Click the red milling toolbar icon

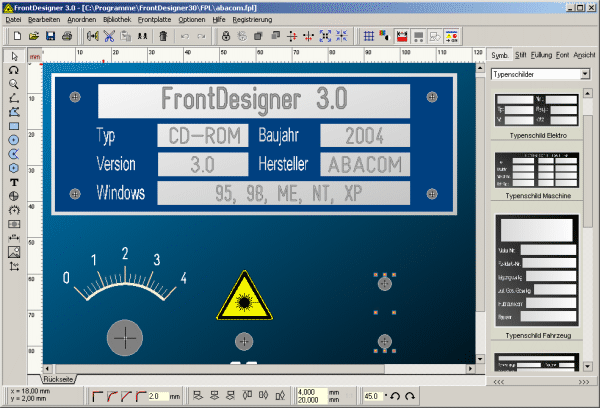pos(402,36)
